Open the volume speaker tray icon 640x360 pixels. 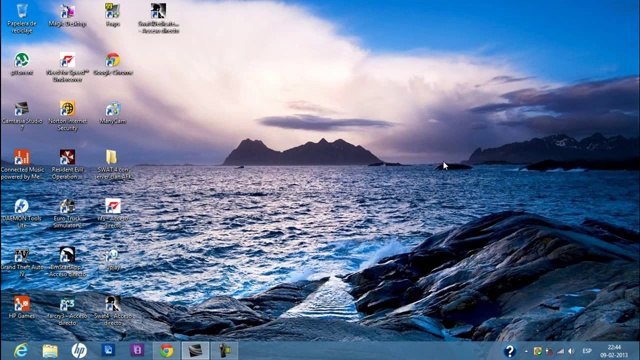click(571, 351)
